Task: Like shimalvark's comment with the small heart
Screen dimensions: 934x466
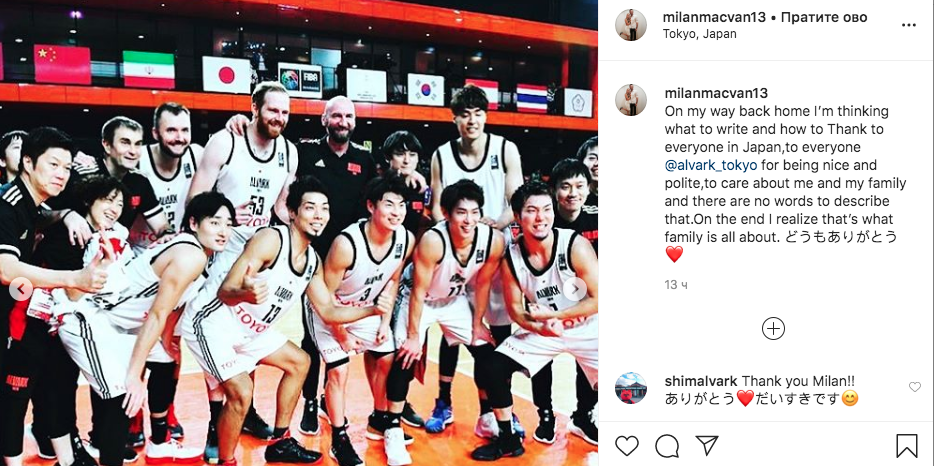Action: [x=915, y=387]
